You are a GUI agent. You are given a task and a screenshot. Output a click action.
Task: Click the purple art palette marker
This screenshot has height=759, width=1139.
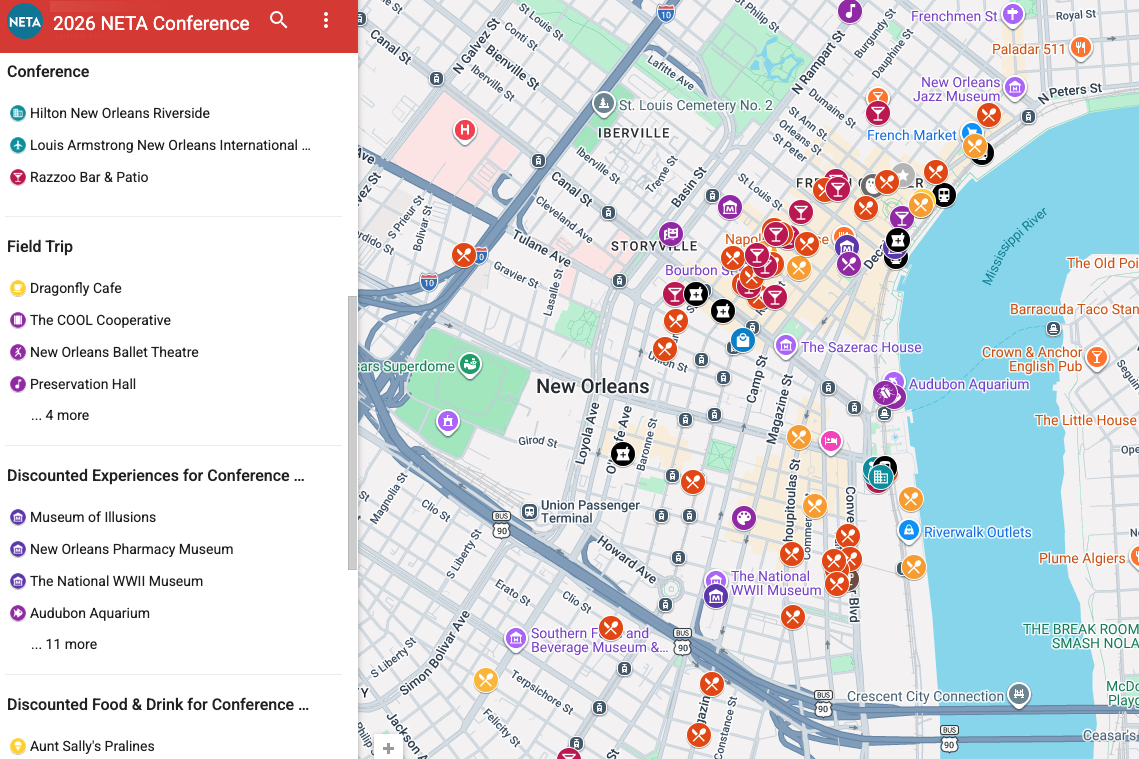[743, 518]
